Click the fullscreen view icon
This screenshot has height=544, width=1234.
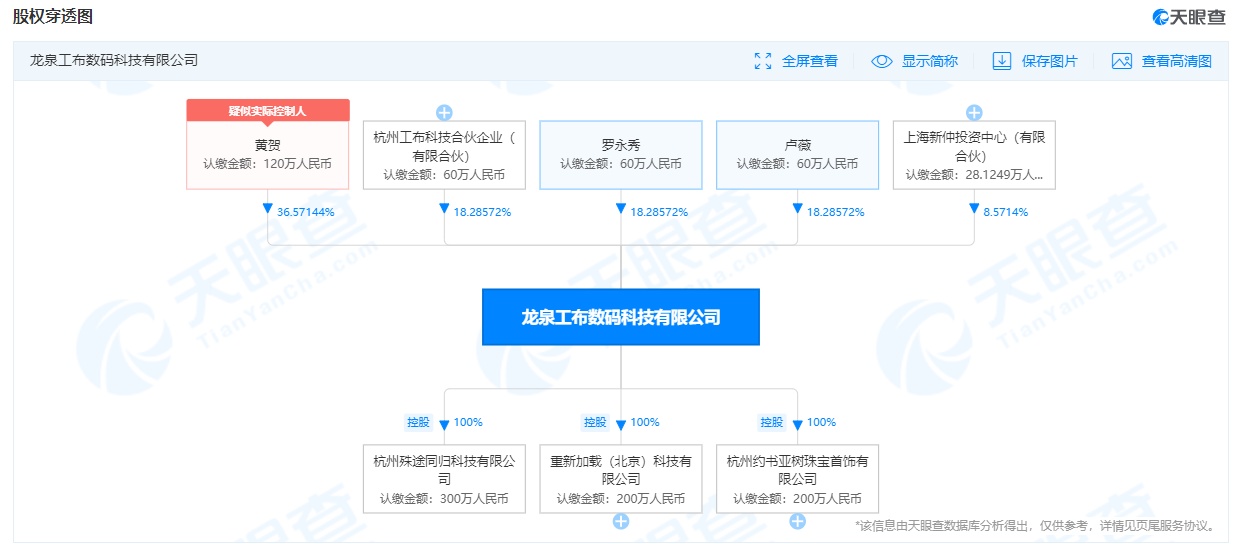pos(763,61)
